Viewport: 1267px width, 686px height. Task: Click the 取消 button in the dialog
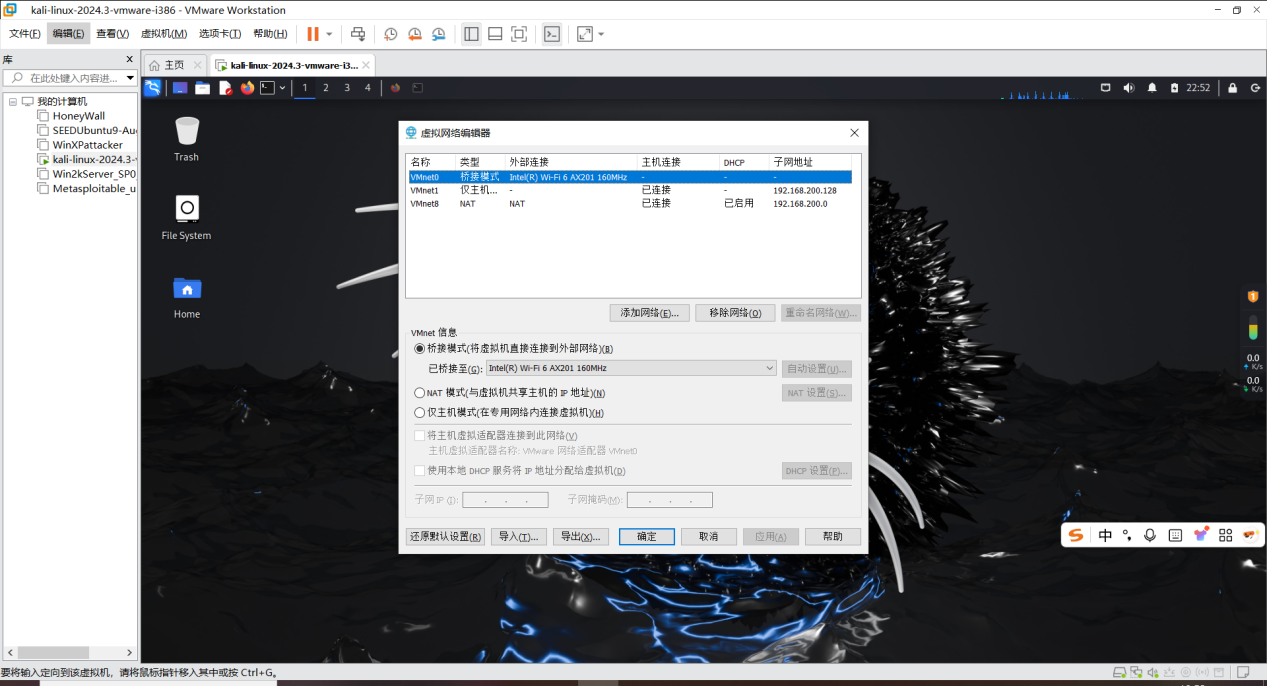pos(709,537)
